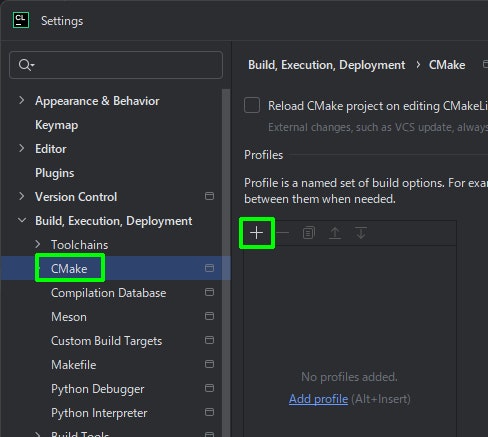Screen dimensions: 488x437
Task: Open Meson settings page
Action: click(x=69, y=317)
